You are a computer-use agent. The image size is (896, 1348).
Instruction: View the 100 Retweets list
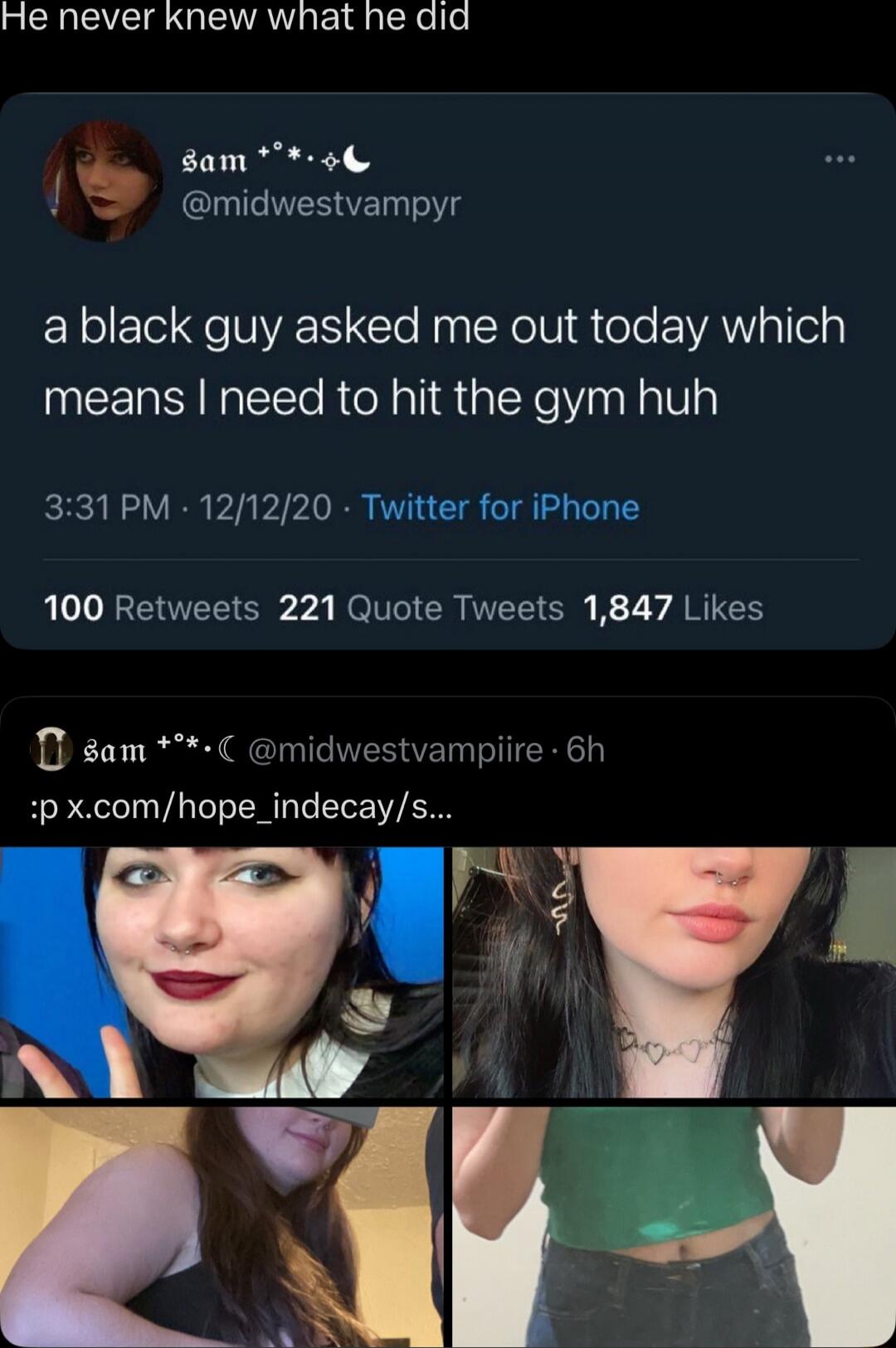tap(152, 608)
